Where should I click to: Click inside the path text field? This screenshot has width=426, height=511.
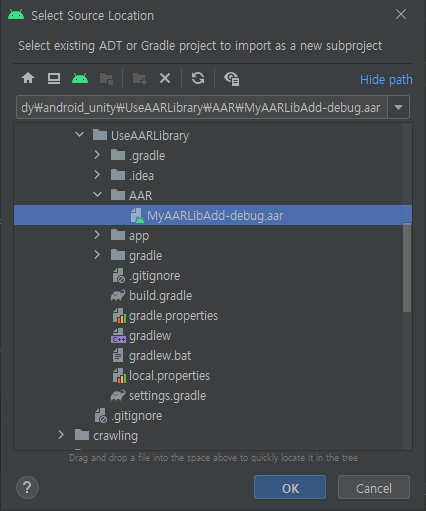(201, 107)
